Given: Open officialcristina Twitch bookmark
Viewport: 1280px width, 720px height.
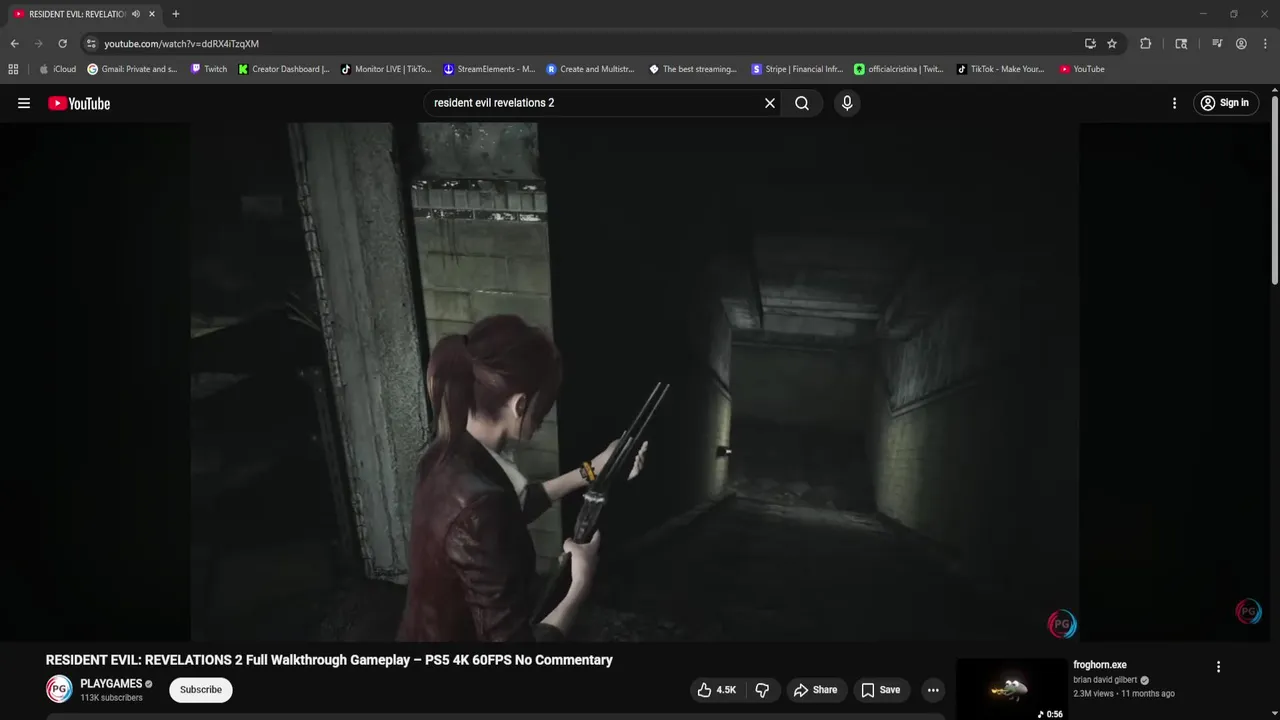Looking at the screenshot, I should (x=899, y=69).
